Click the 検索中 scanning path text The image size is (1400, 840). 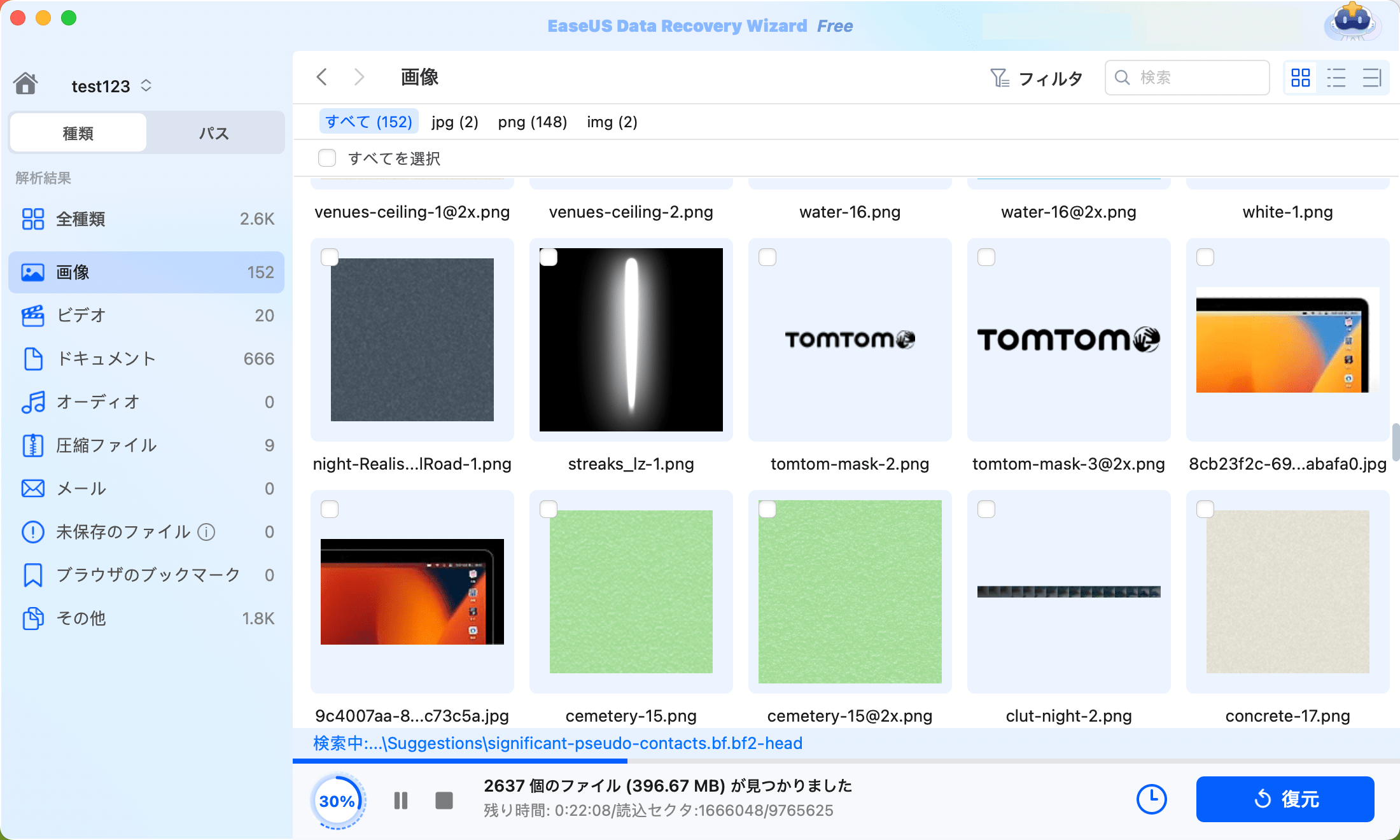click(558, 743)
